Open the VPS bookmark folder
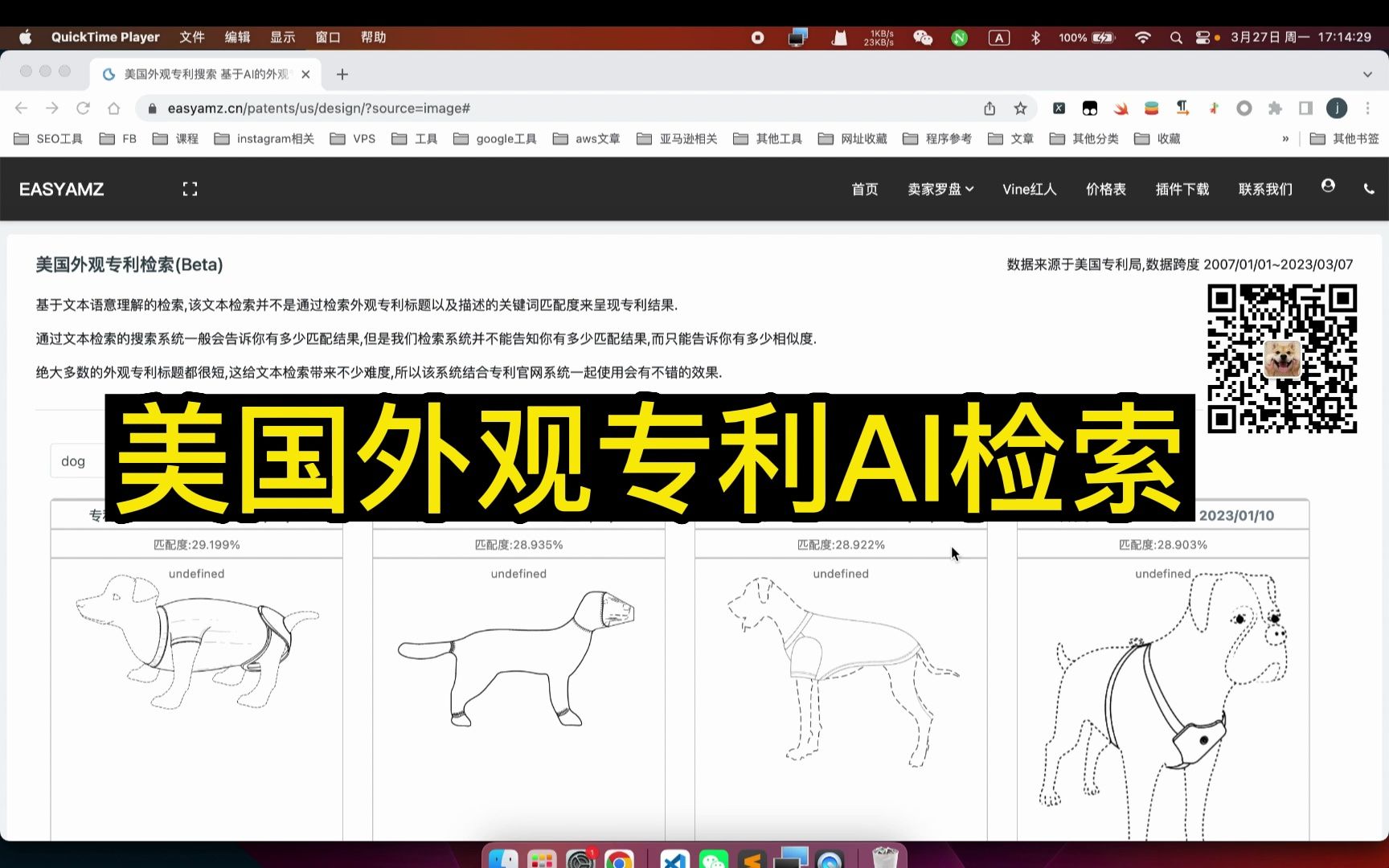The image size is (1389, 868). (x=353, y=138)
